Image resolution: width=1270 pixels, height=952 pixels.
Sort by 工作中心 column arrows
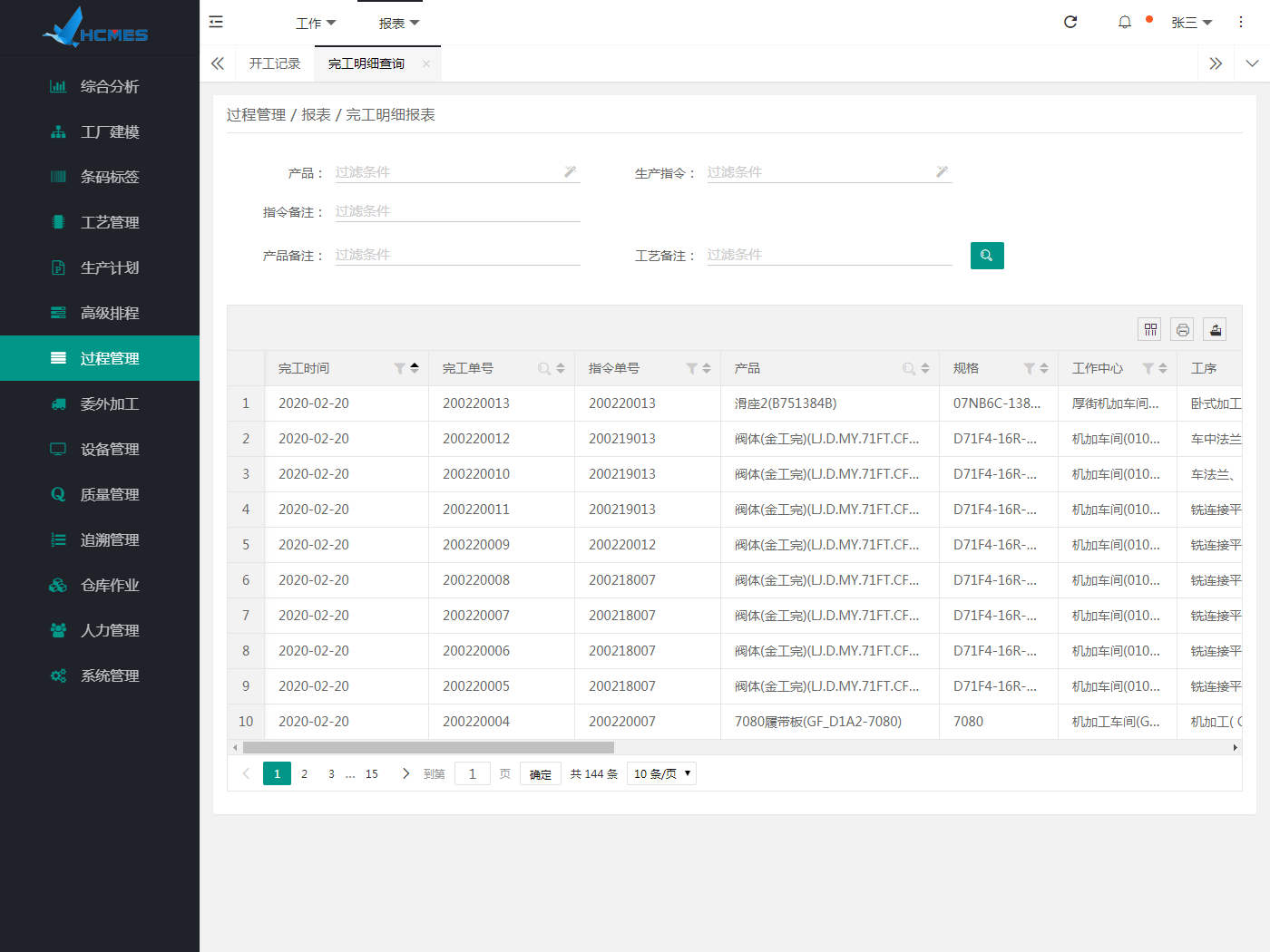point(1163,368)
